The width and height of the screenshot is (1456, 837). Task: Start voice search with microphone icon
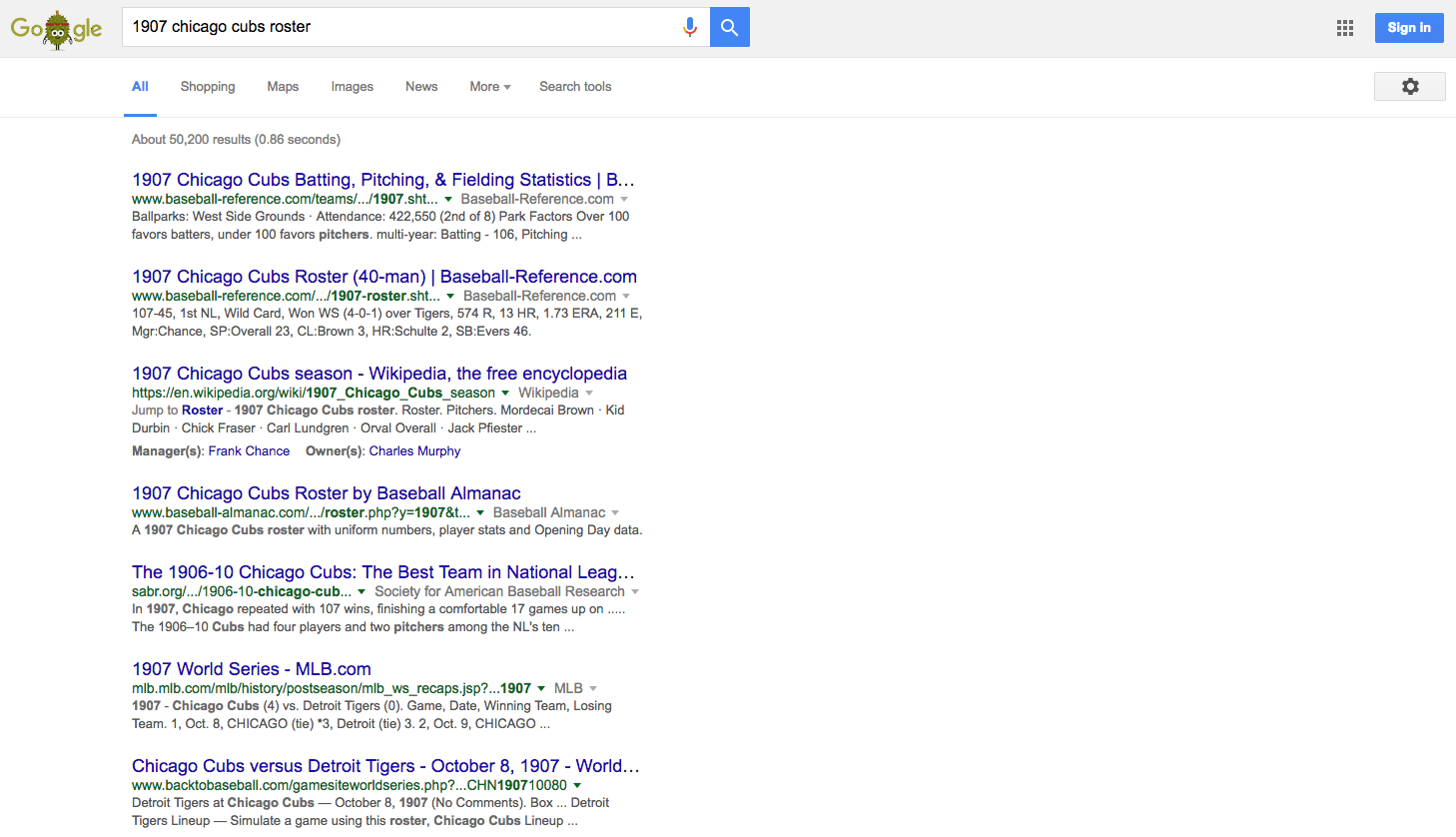(689, 27)
